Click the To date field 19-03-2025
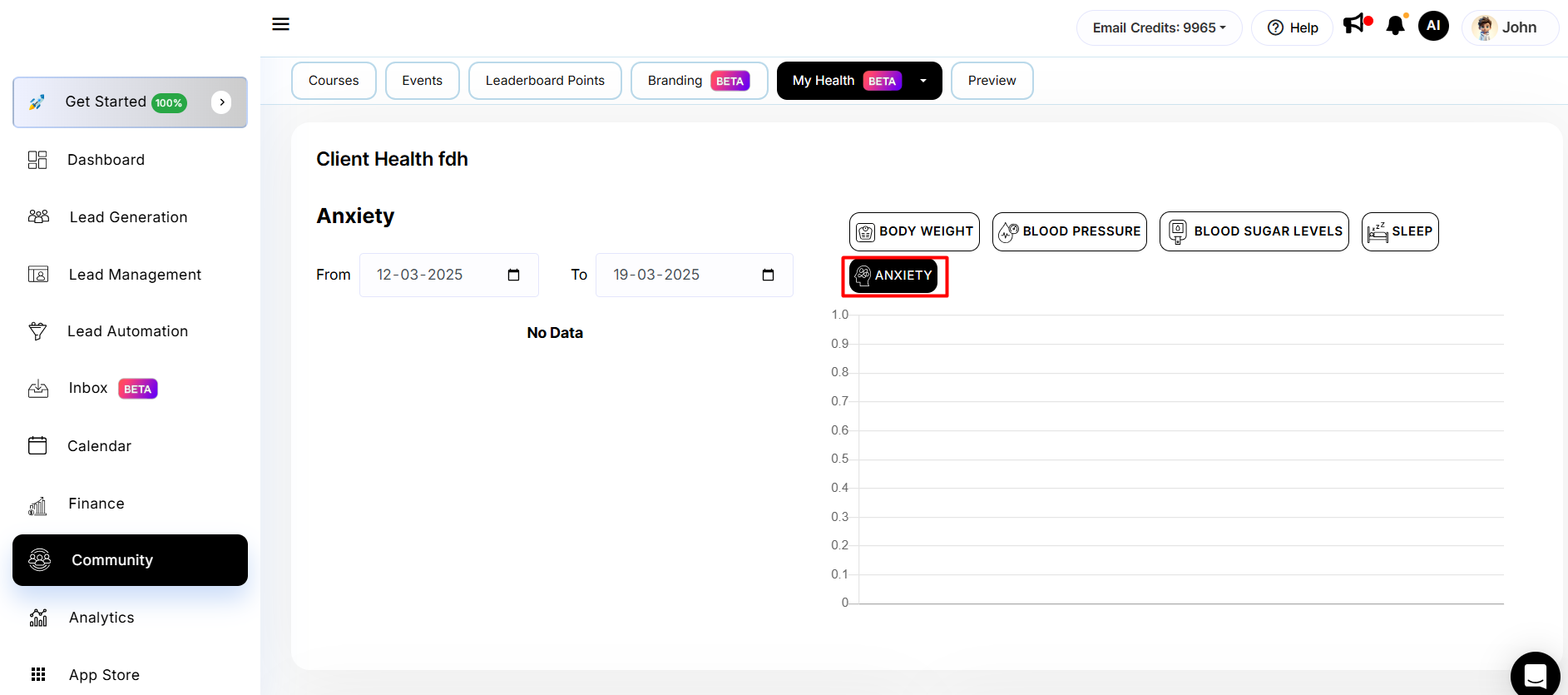The image size is (1568, 695). tap(695, 276)
